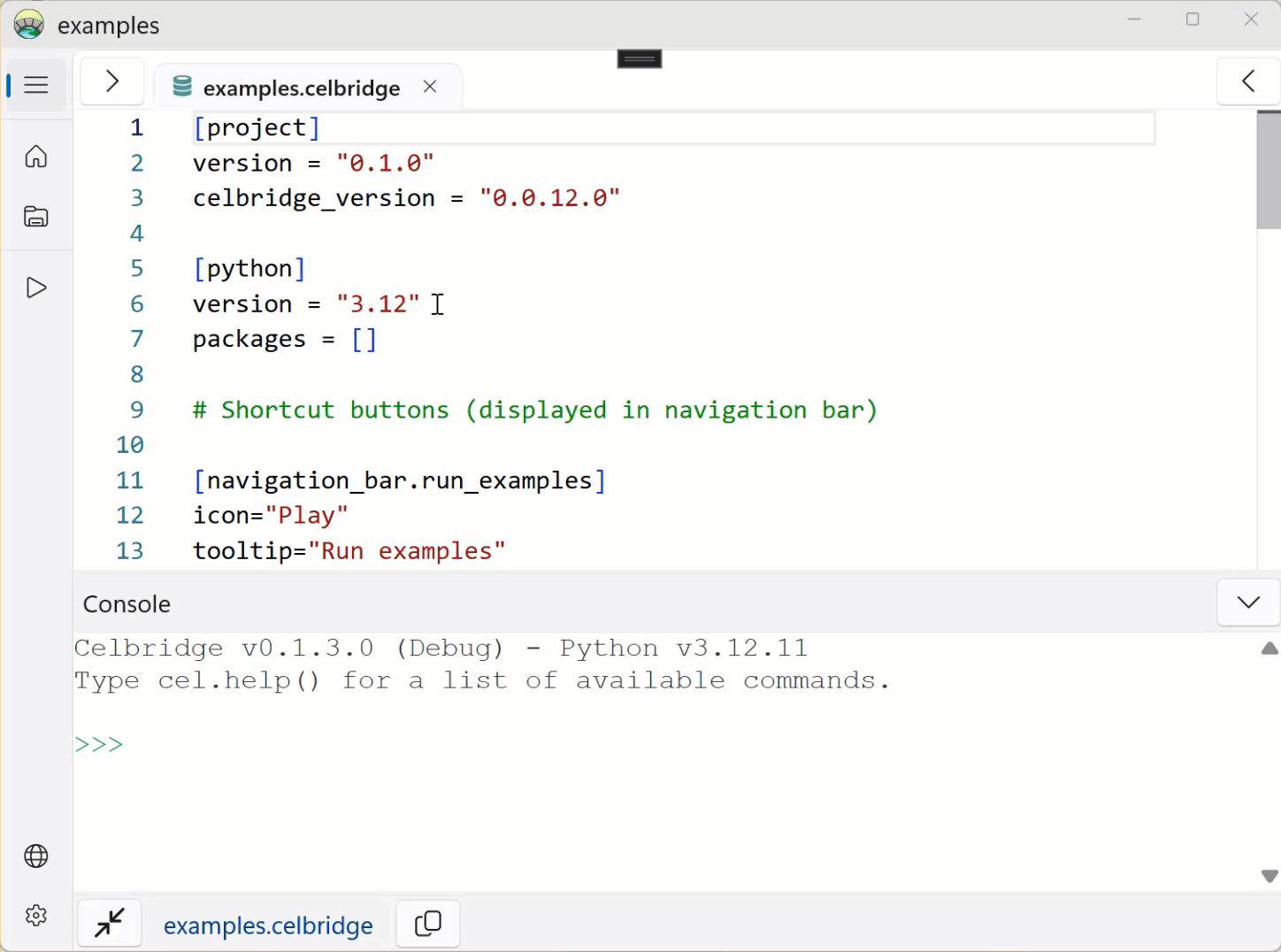Click the Celbridge app icon in title bar
The image size is (1281, 952).
pos(28,25)
